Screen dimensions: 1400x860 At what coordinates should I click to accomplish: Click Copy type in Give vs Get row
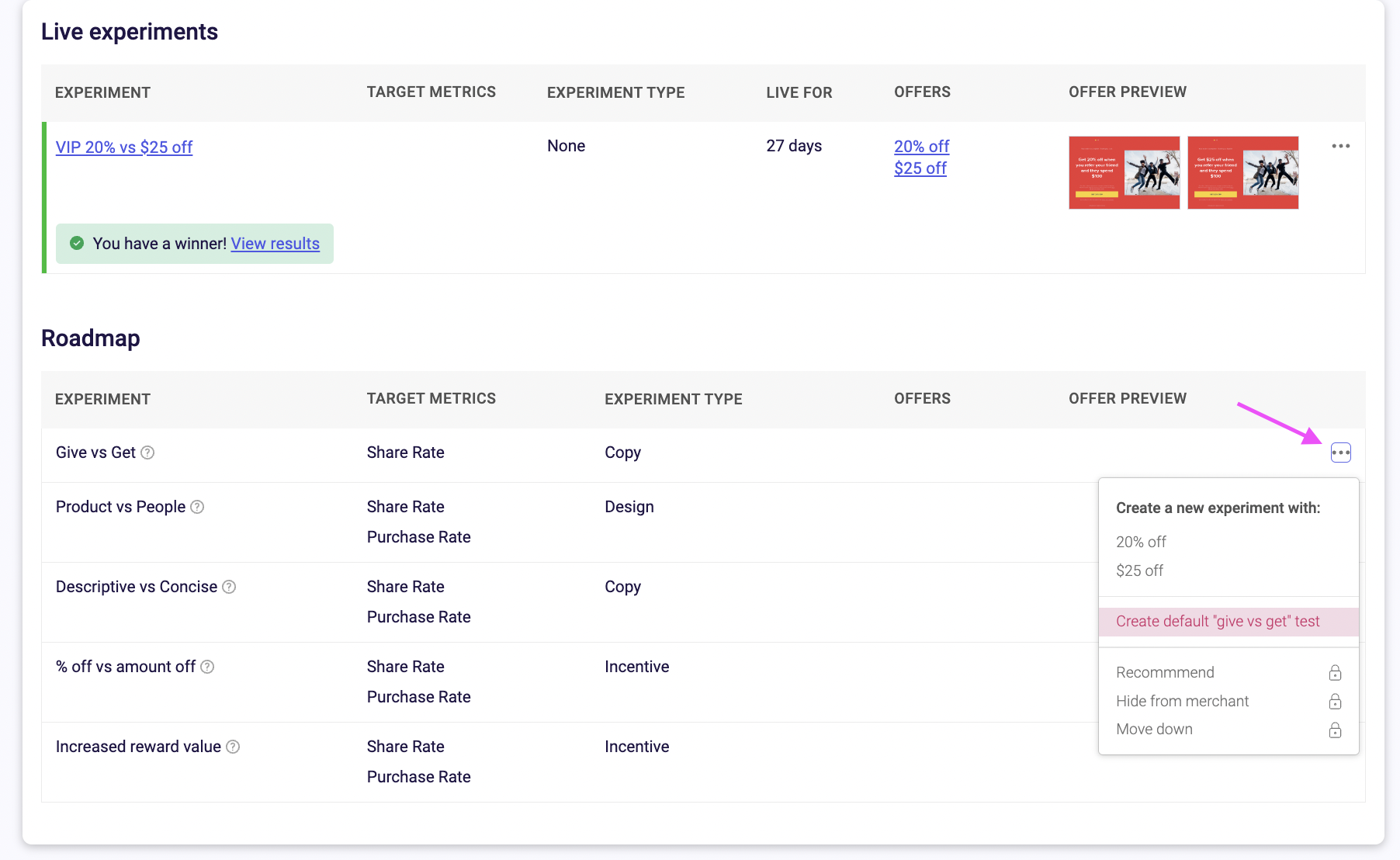pos(622,453)
